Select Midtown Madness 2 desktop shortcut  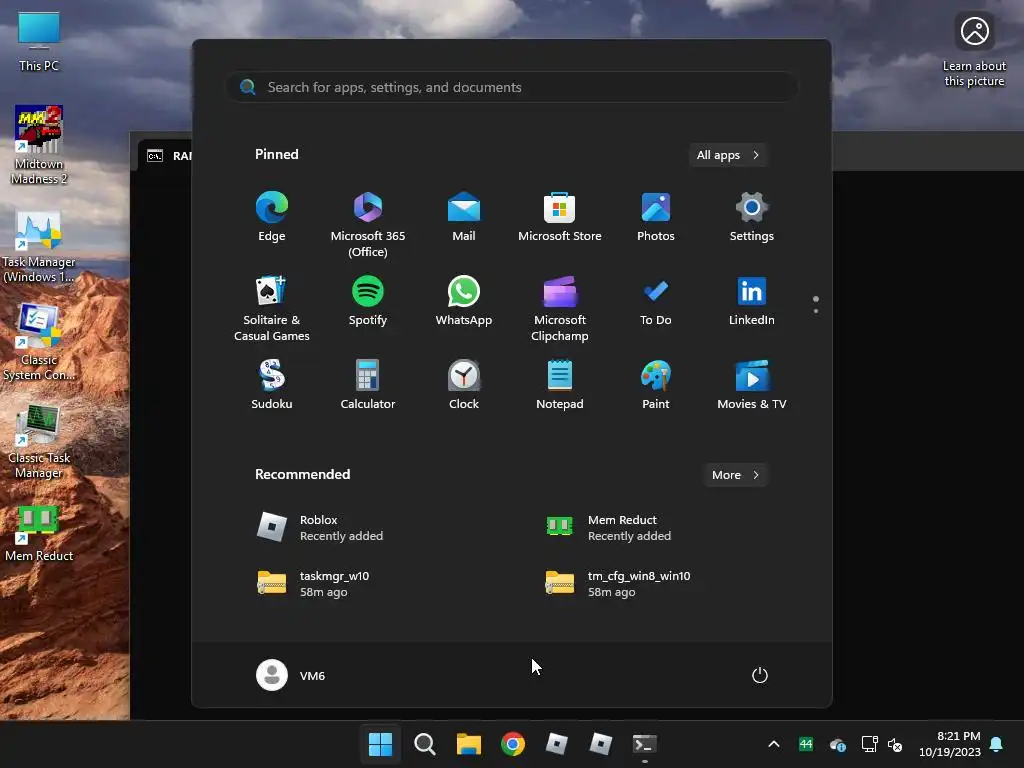click(x=39, y=144)
